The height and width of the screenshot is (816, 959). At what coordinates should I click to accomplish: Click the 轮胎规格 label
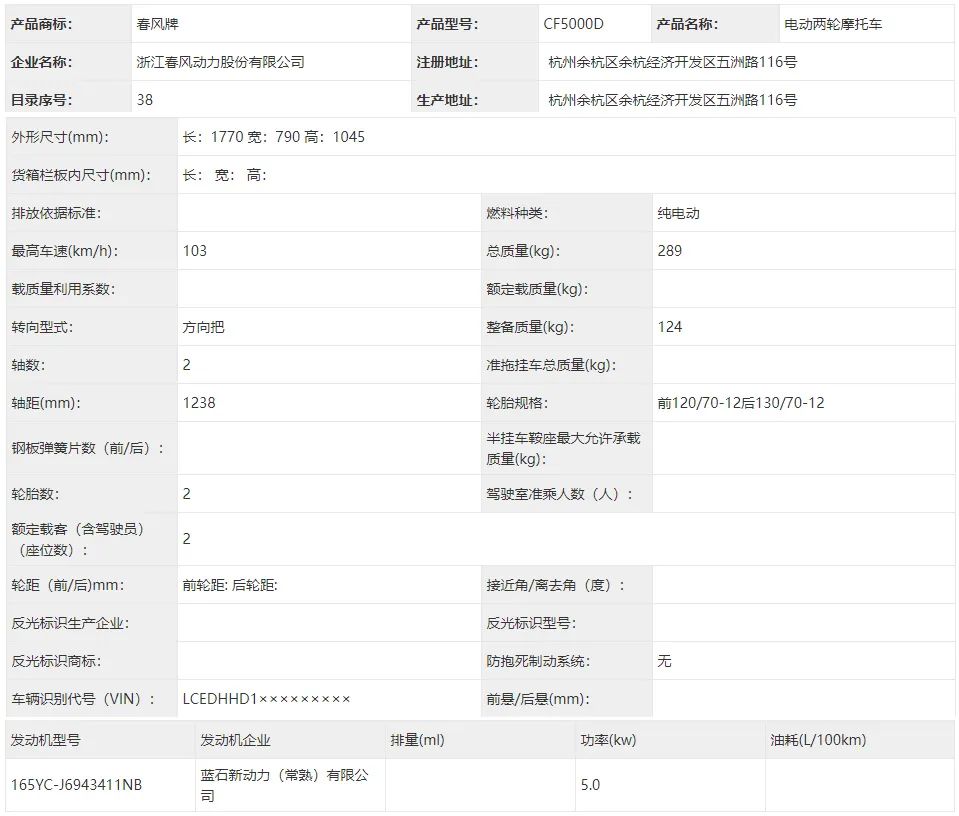(517, 403)
